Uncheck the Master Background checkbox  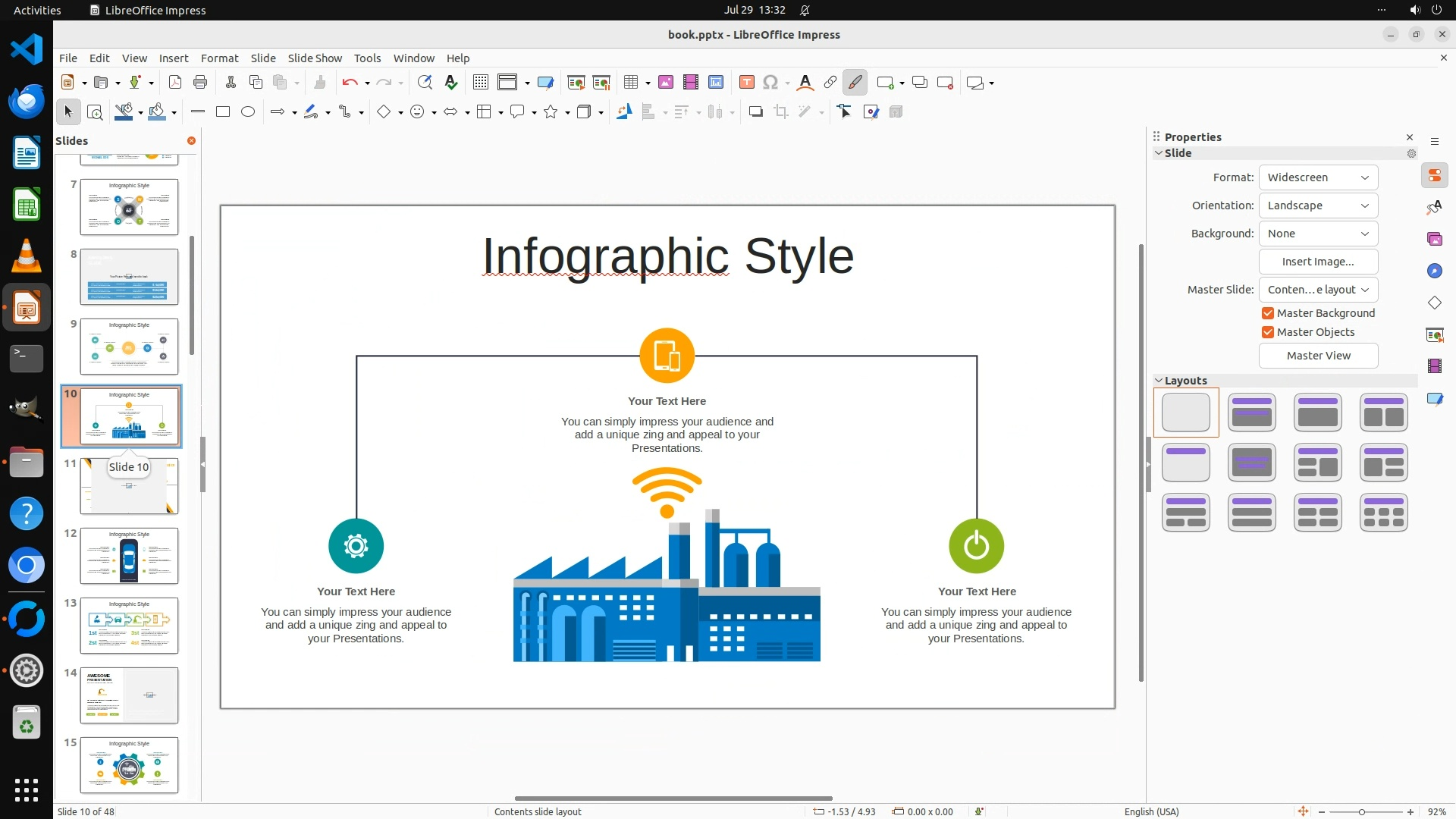(1267, 313)
